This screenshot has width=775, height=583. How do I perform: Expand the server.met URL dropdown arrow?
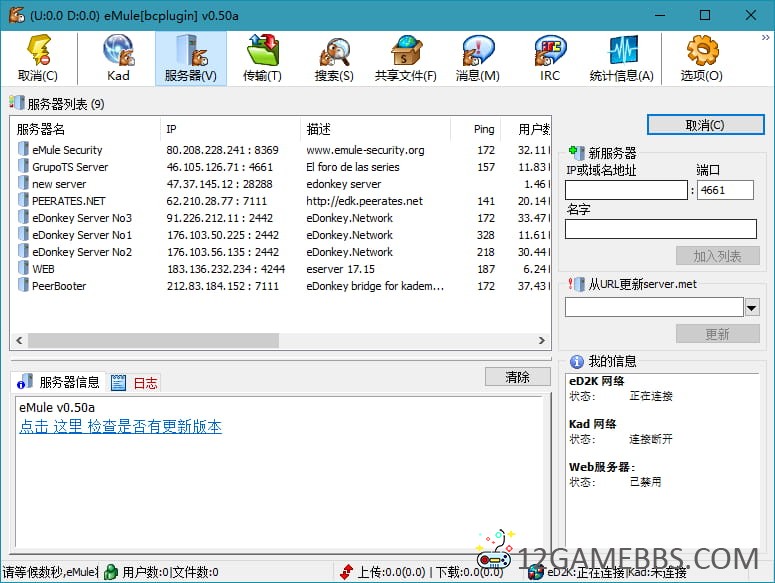pos(752,308)
